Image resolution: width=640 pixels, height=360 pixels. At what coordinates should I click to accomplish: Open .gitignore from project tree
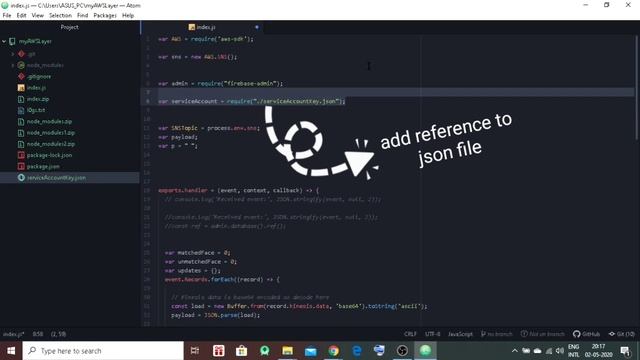click(x=39, y=76)
